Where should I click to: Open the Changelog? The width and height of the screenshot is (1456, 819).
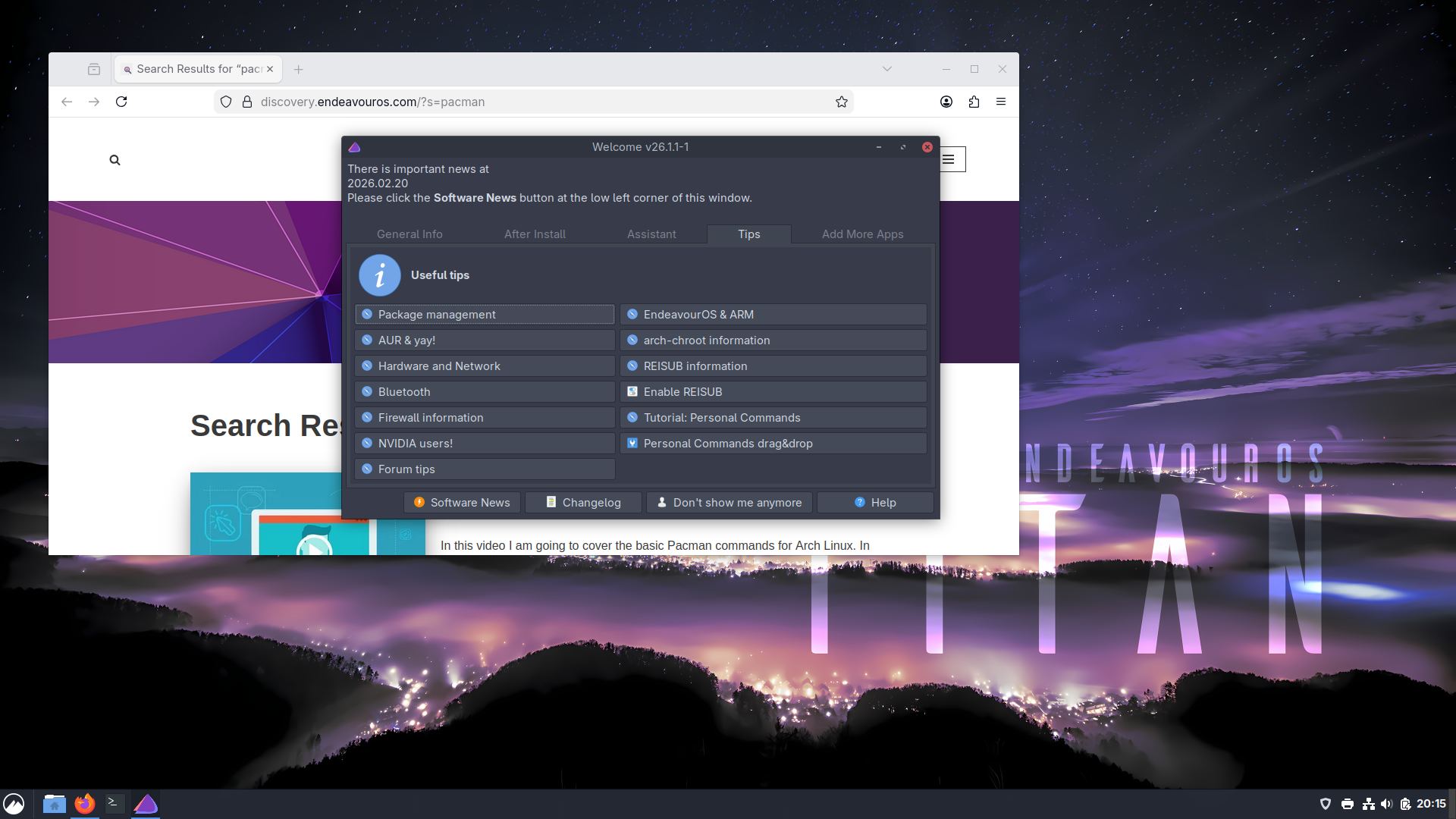(583, 502)
